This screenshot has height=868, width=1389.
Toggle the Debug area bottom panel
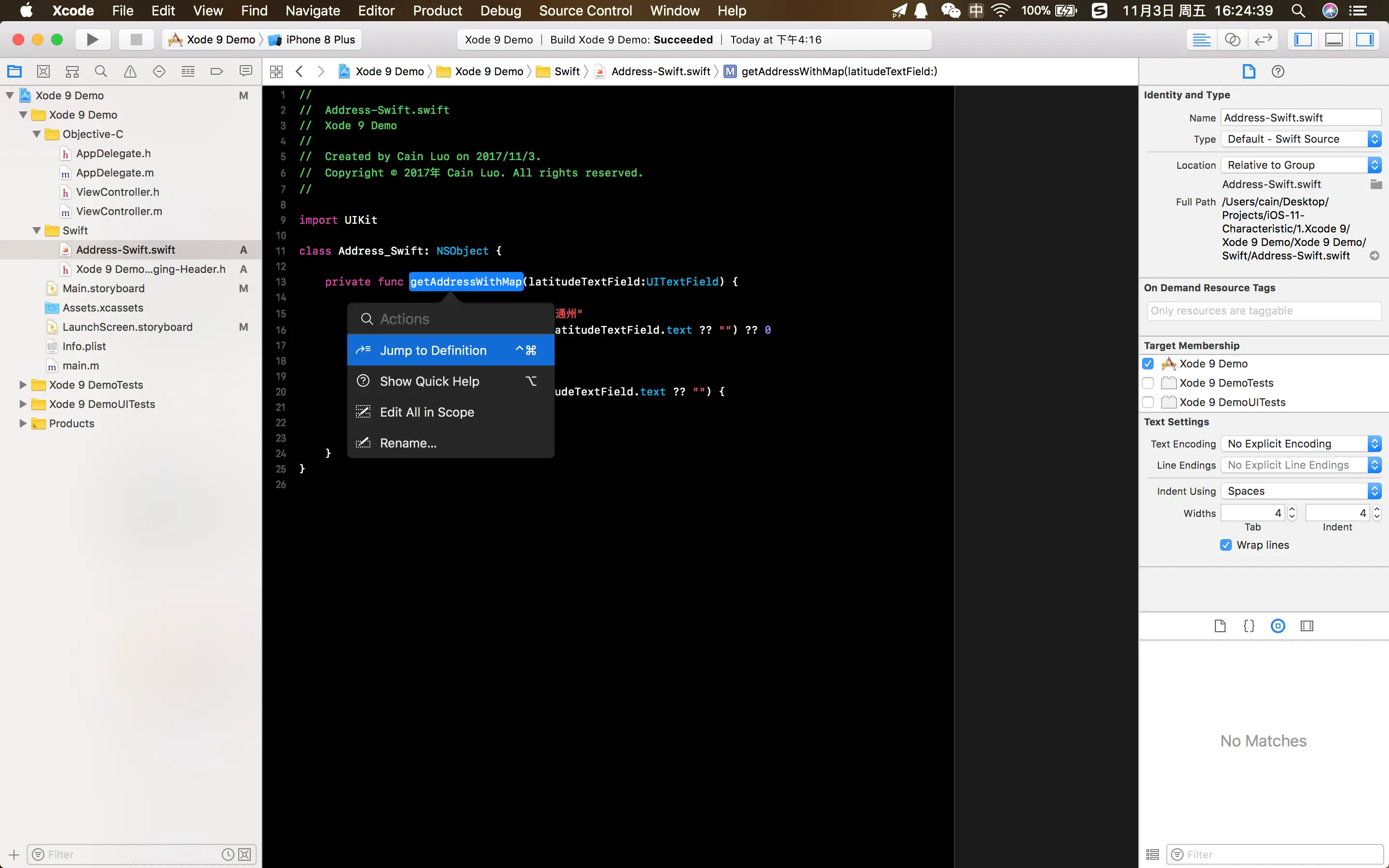coord(1334,40)
